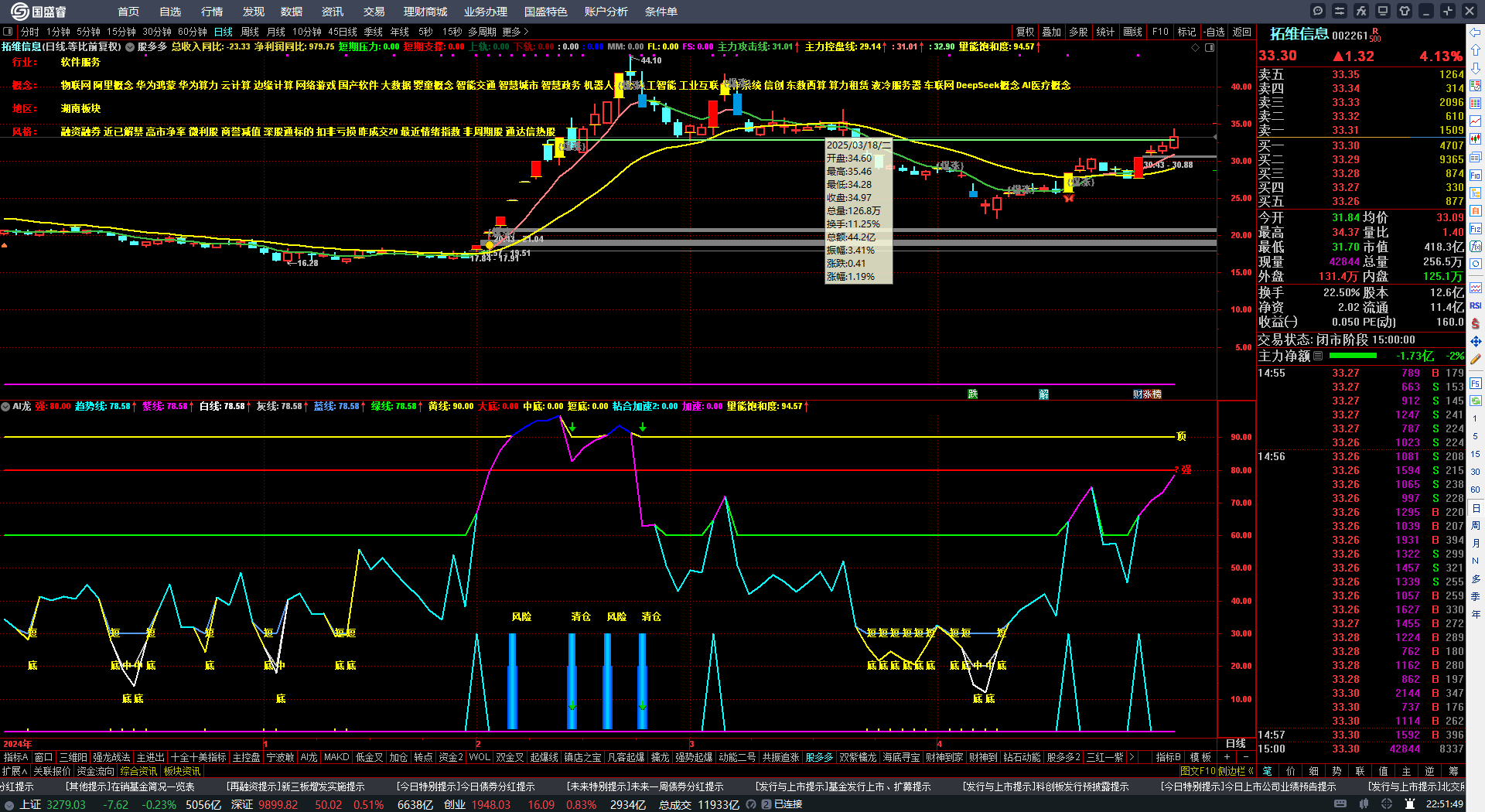Click the 解 marker above the AI龙 panel
Image resolution: width=1485 pixels, height=812 pixels.
(x=1043, y=394)
